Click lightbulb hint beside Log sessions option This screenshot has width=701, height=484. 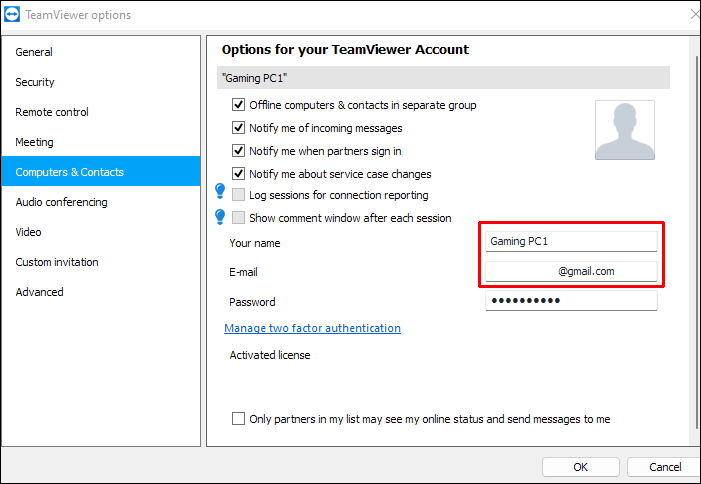click(x=221, y=191)
